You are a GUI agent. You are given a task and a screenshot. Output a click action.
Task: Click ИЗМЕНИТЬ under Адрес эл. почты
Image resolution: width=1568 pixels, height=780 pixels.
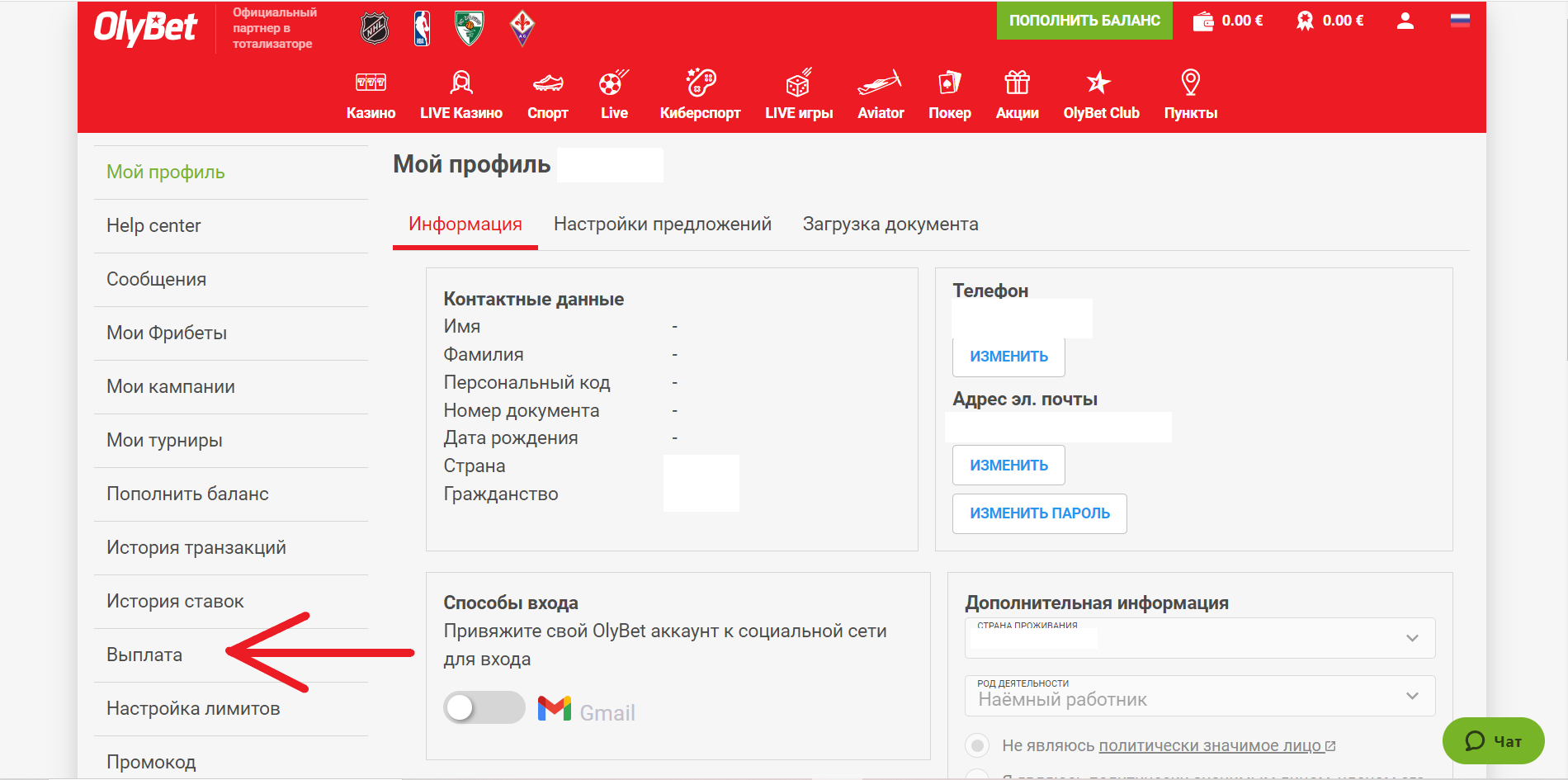click(1008, 466)
